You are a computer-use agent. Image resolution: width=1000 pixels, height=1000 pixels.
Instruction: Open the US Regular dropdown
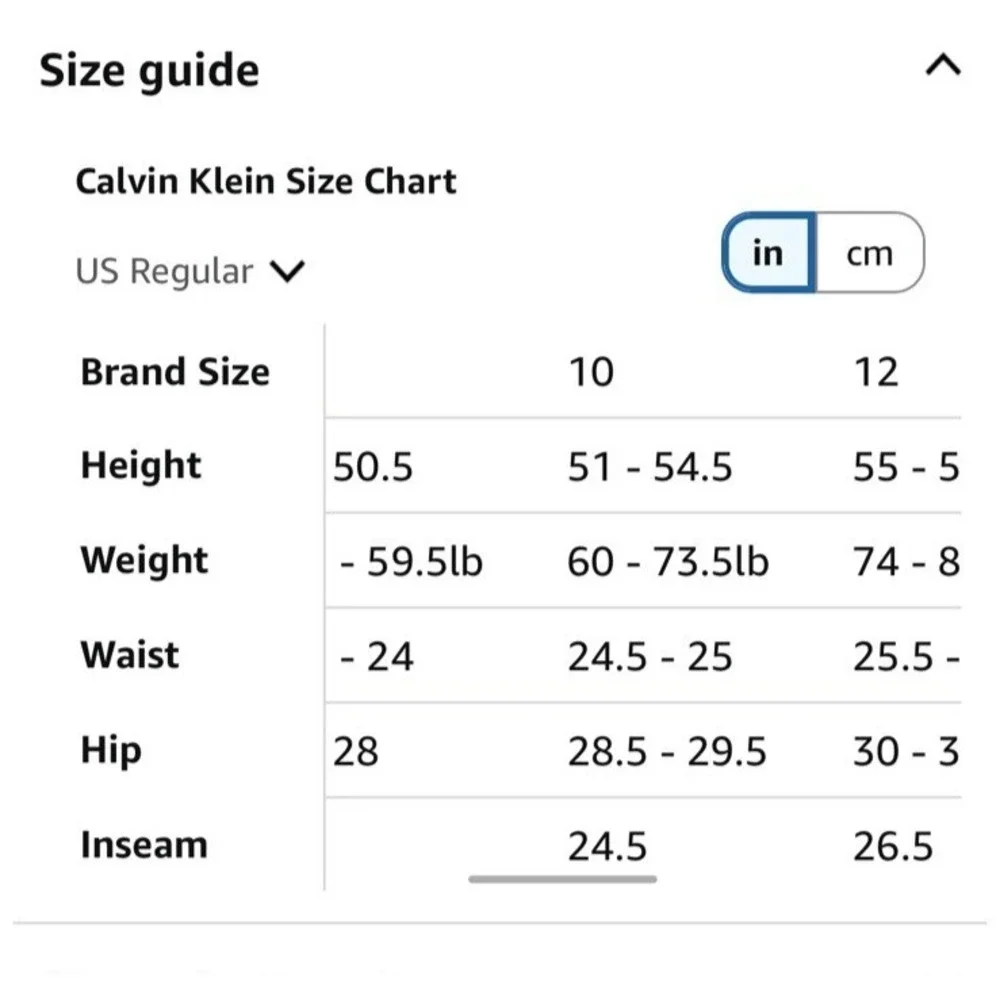coord(190,271)
